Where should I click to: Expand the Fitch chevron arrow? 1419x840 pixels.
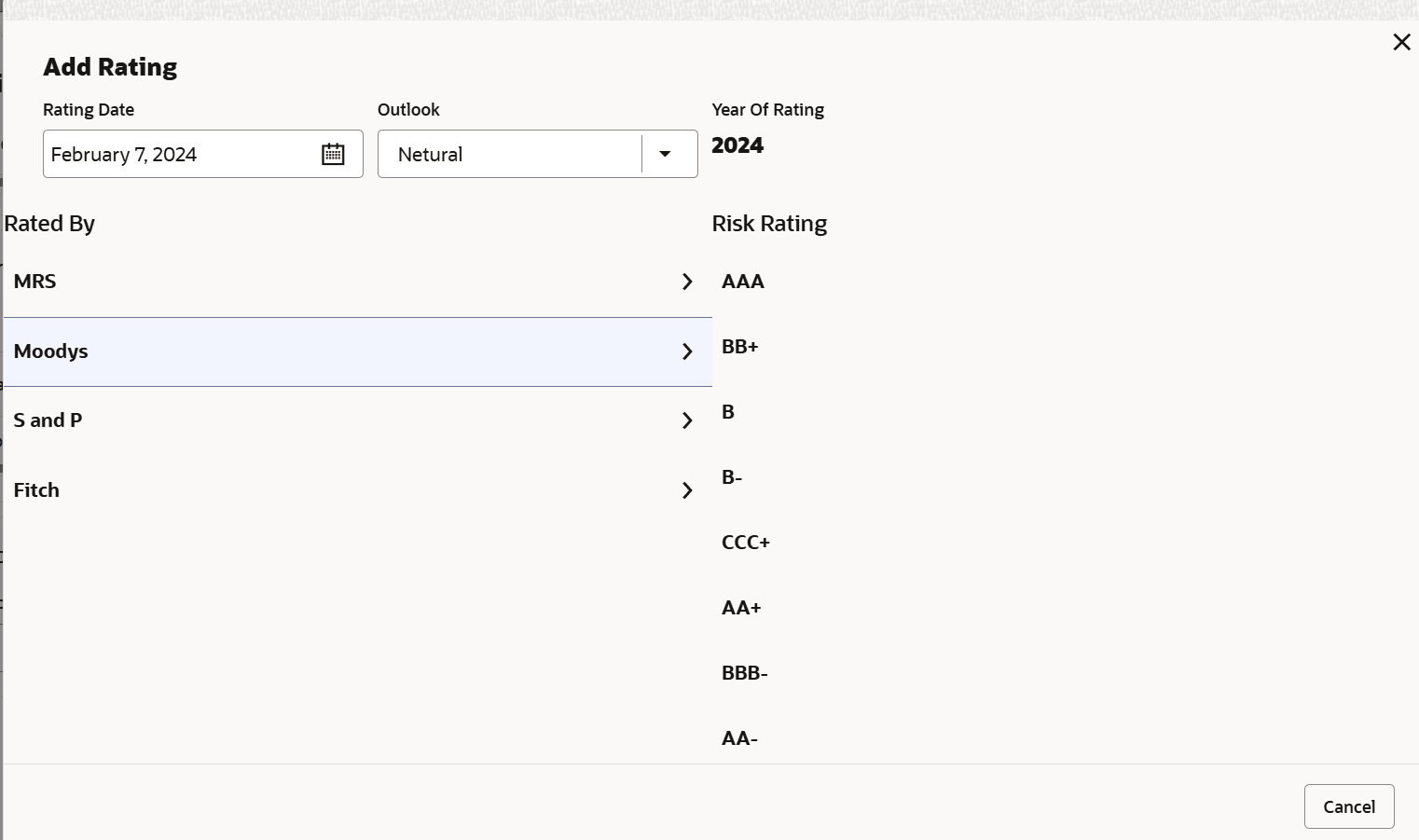tap(687, 490)
